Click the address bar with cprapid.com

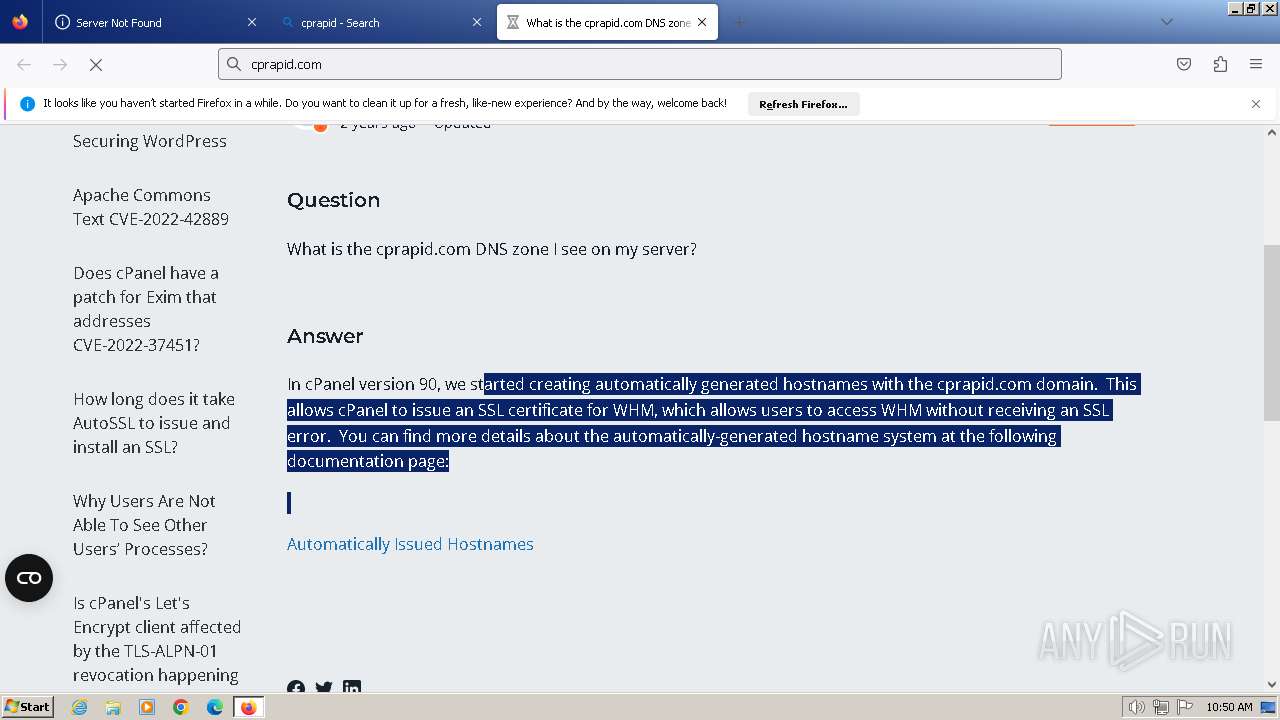click(640, 64)
